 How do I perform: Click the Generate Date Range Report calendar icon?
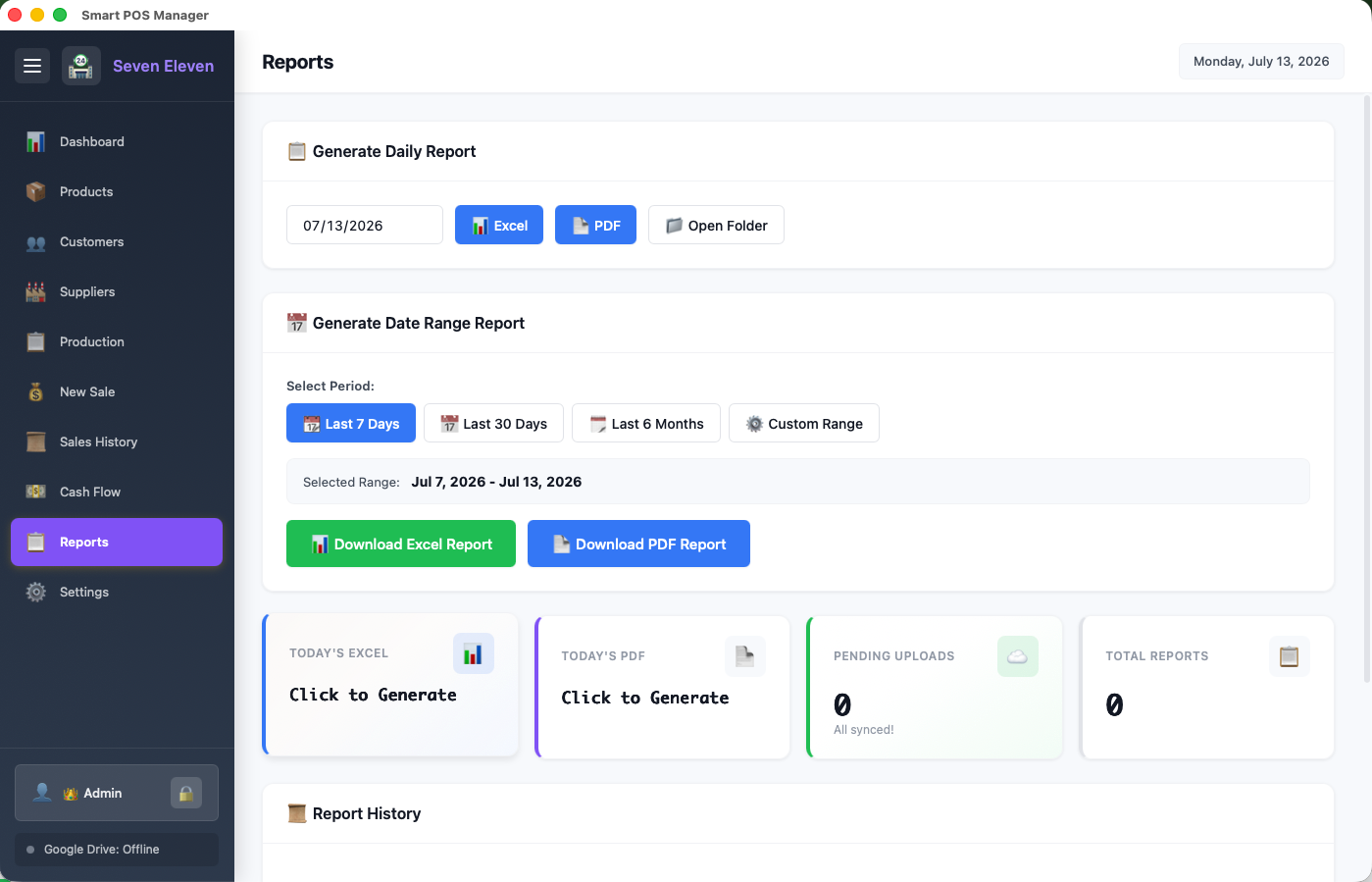click(297, 323)
